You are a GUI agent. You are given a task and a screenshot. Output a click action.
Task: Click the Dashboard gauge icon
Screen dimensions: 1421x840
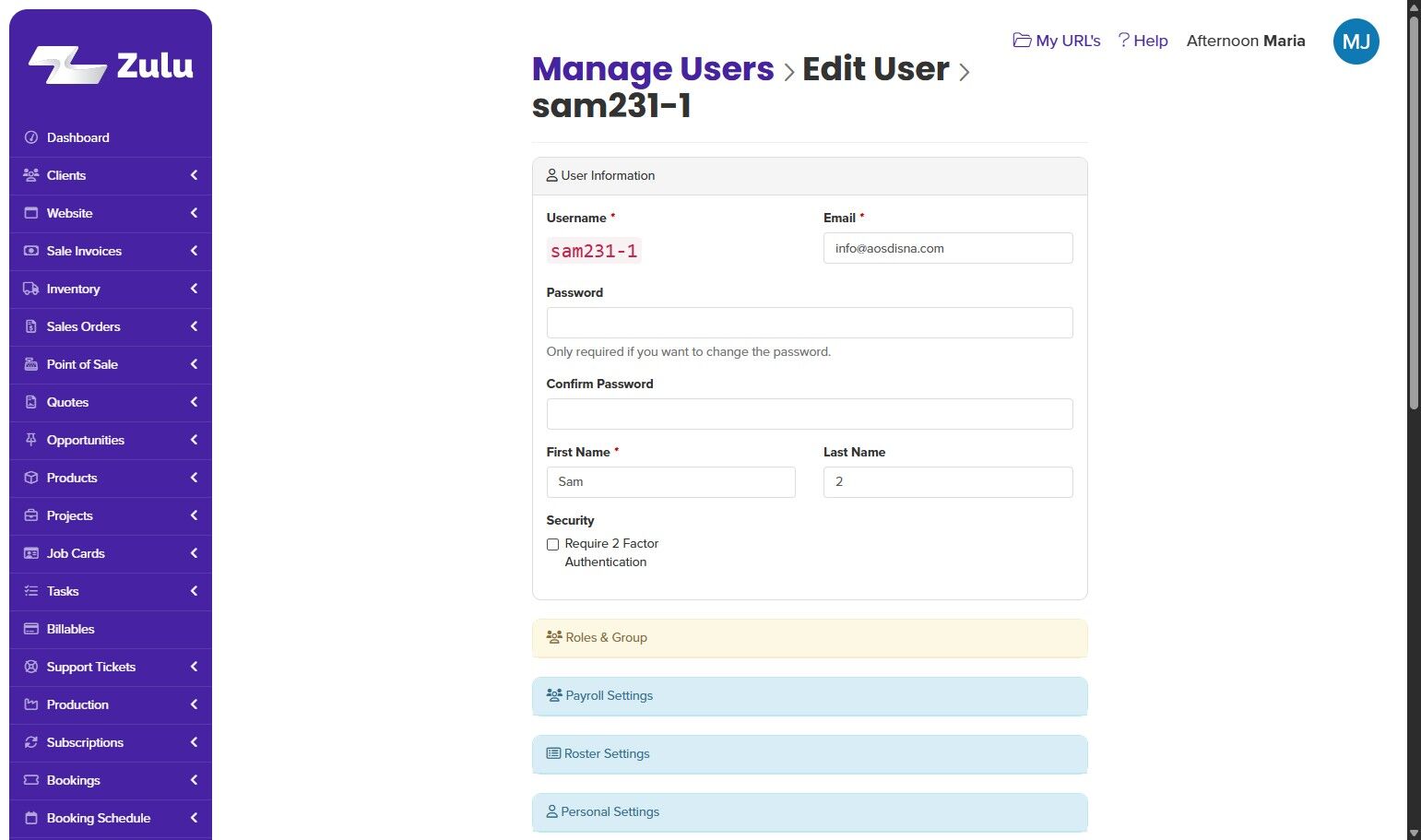pos(30,137)
